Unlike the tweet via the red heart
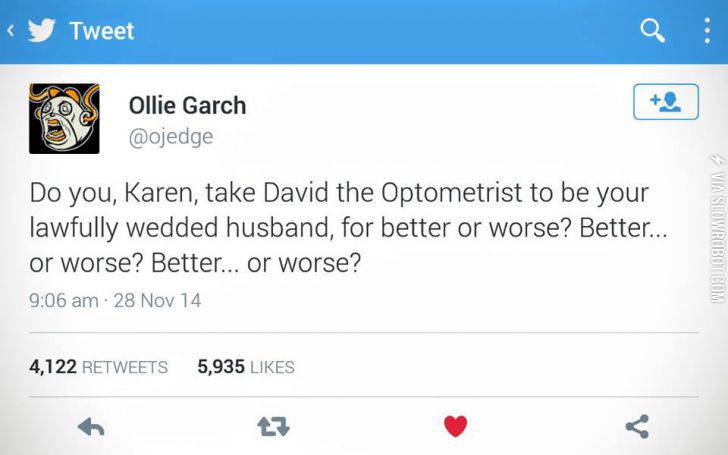 pyautogui.click(x=455, y=427)
